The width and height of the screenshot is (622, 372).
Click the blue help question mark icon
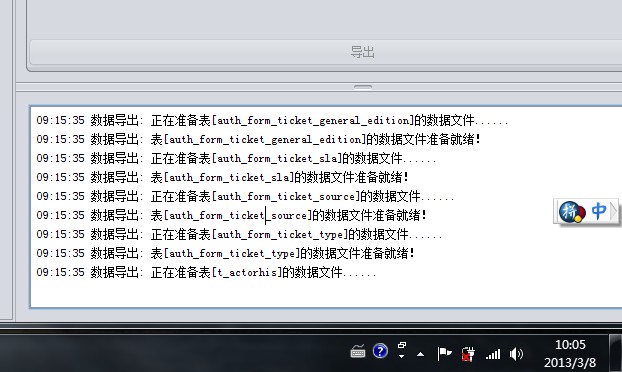pos(380,351)
